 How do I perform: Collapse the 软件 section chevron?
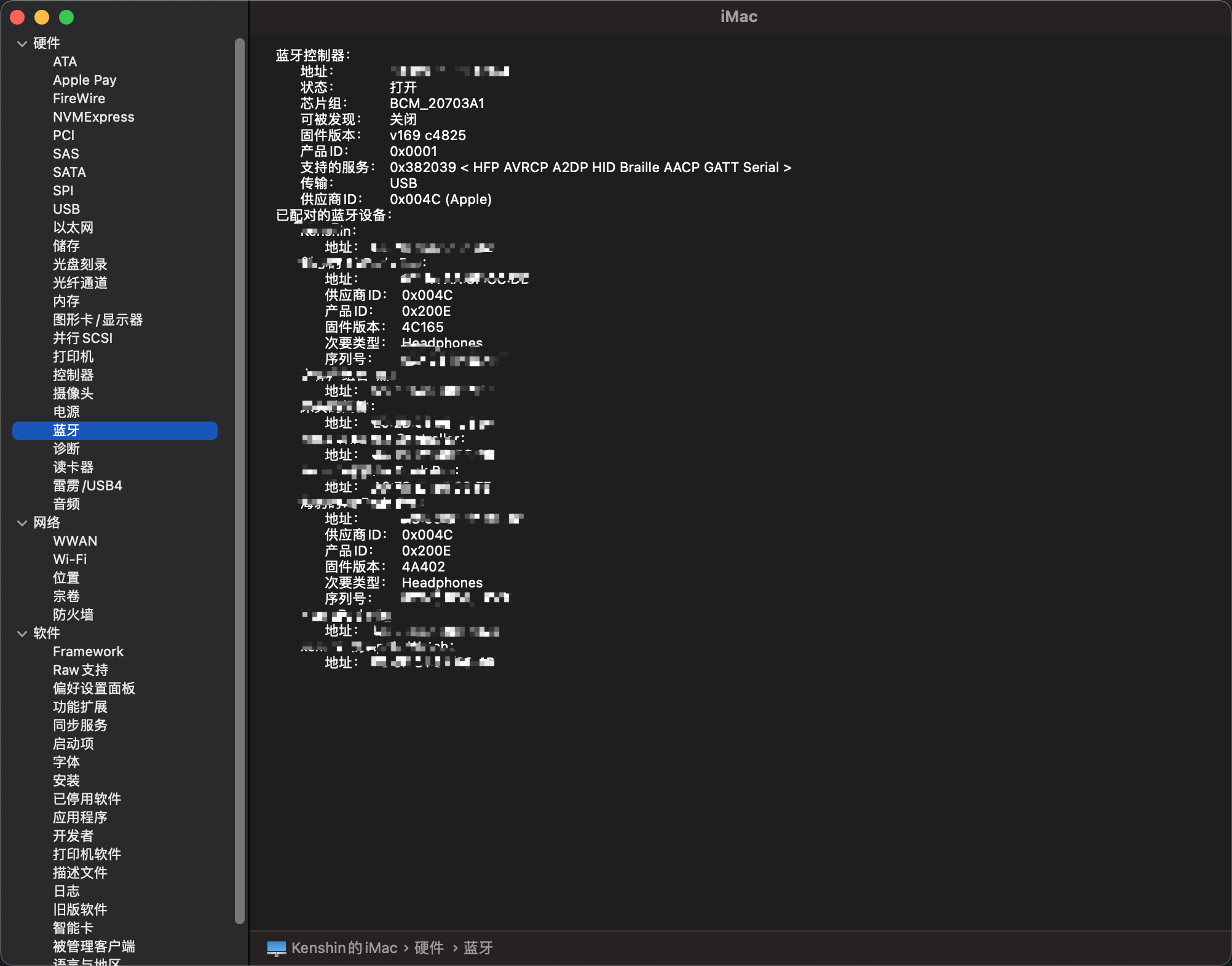22,634
